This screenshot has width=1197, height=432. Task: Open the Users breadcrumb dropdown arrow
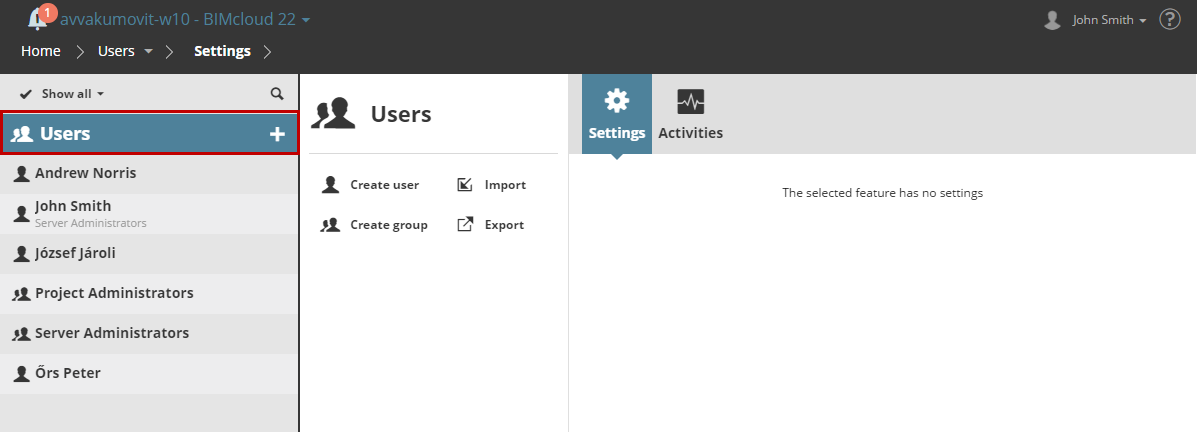149,51
